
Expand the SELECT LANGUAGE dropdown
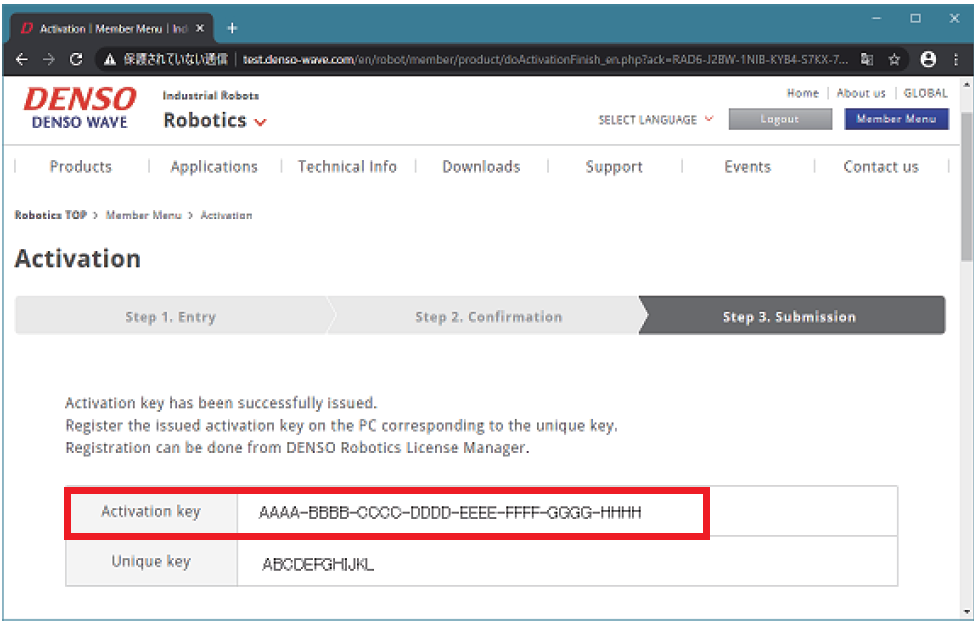[x=655, y=120]
